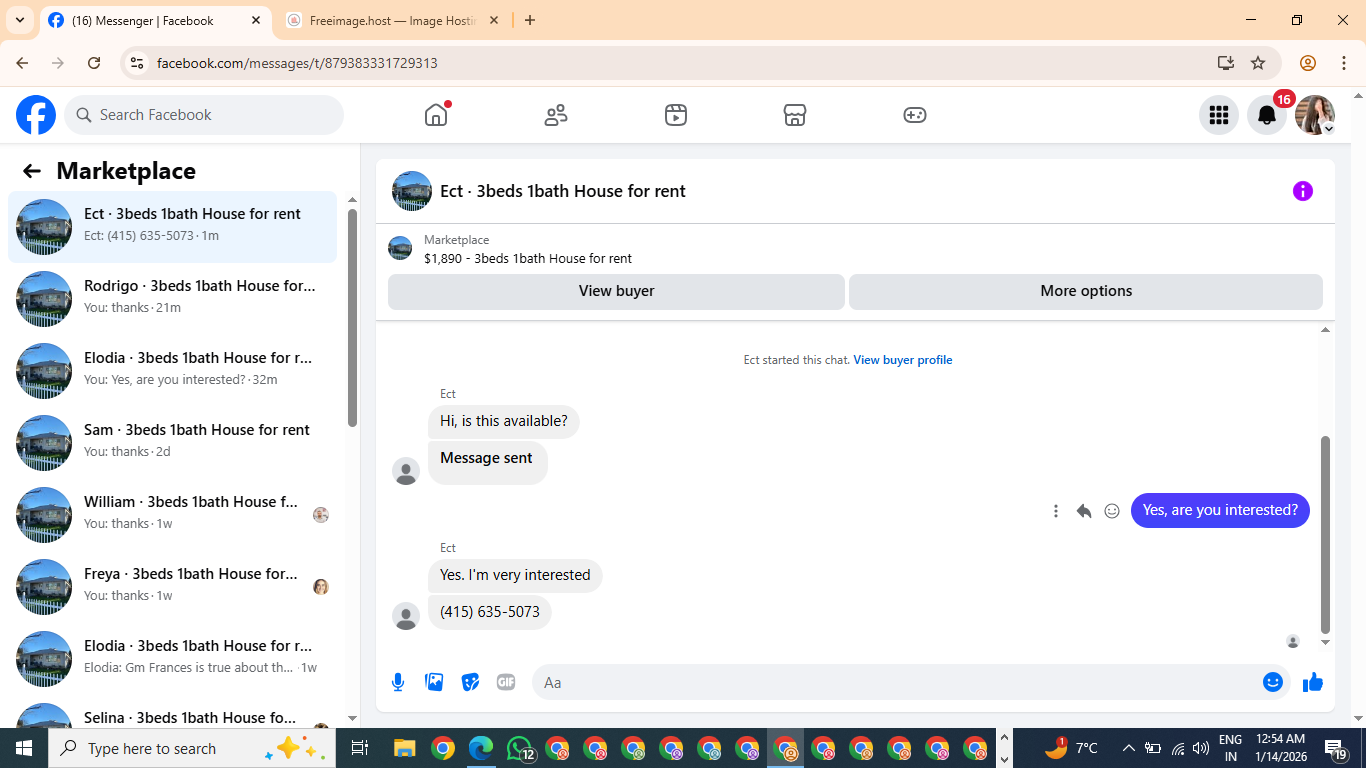Show hidden system tray icons

[1128, 748]
